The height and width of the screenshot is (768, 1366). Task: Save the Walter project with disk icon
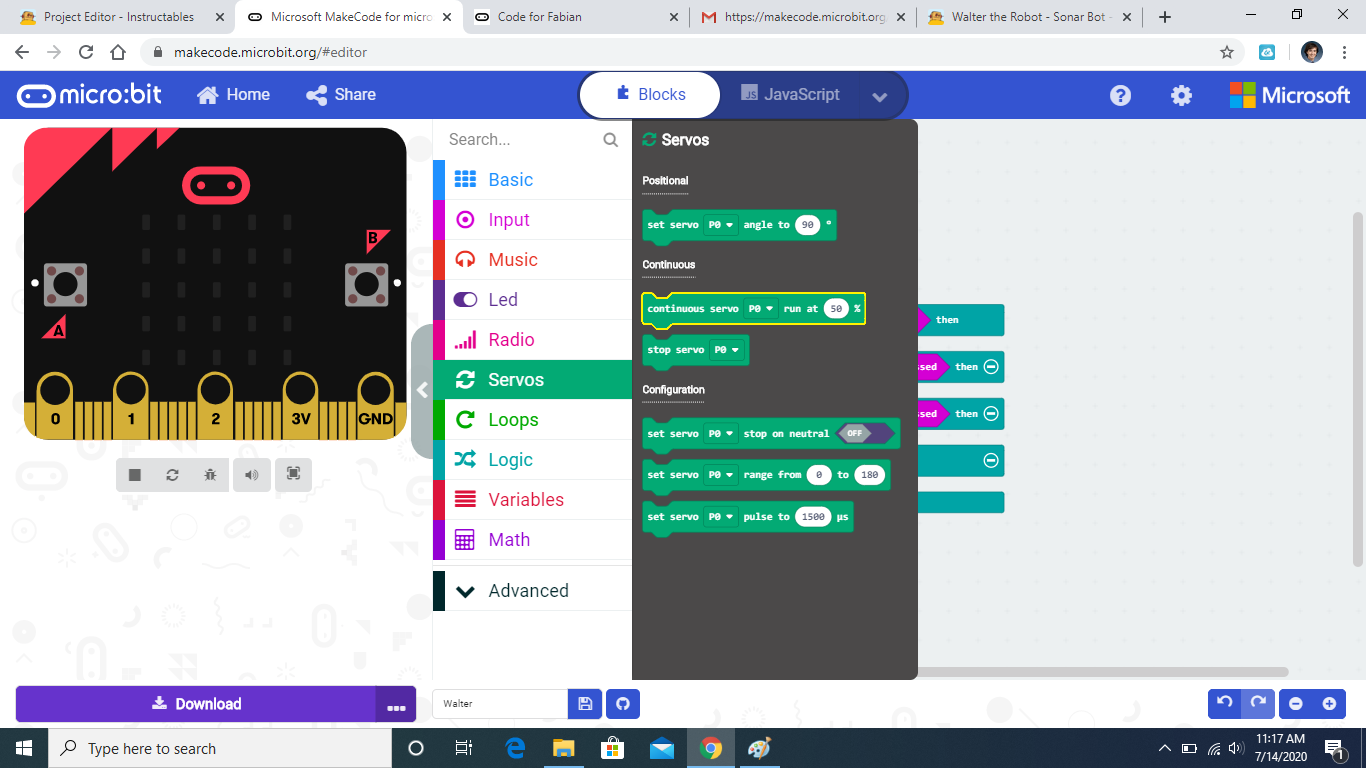coord(585,704)
